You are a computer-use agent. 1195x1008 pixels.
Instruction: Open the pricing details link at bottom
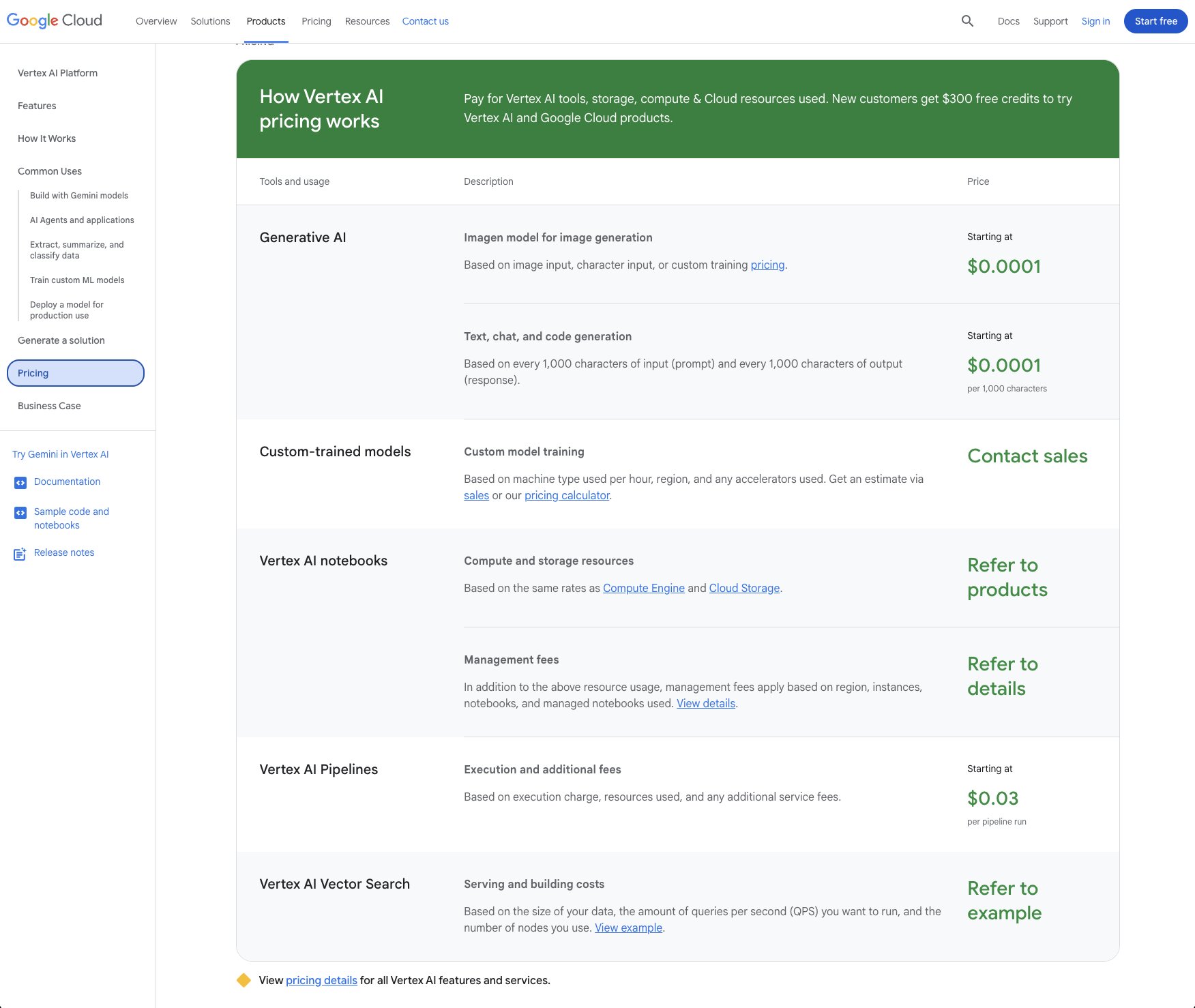321,980
